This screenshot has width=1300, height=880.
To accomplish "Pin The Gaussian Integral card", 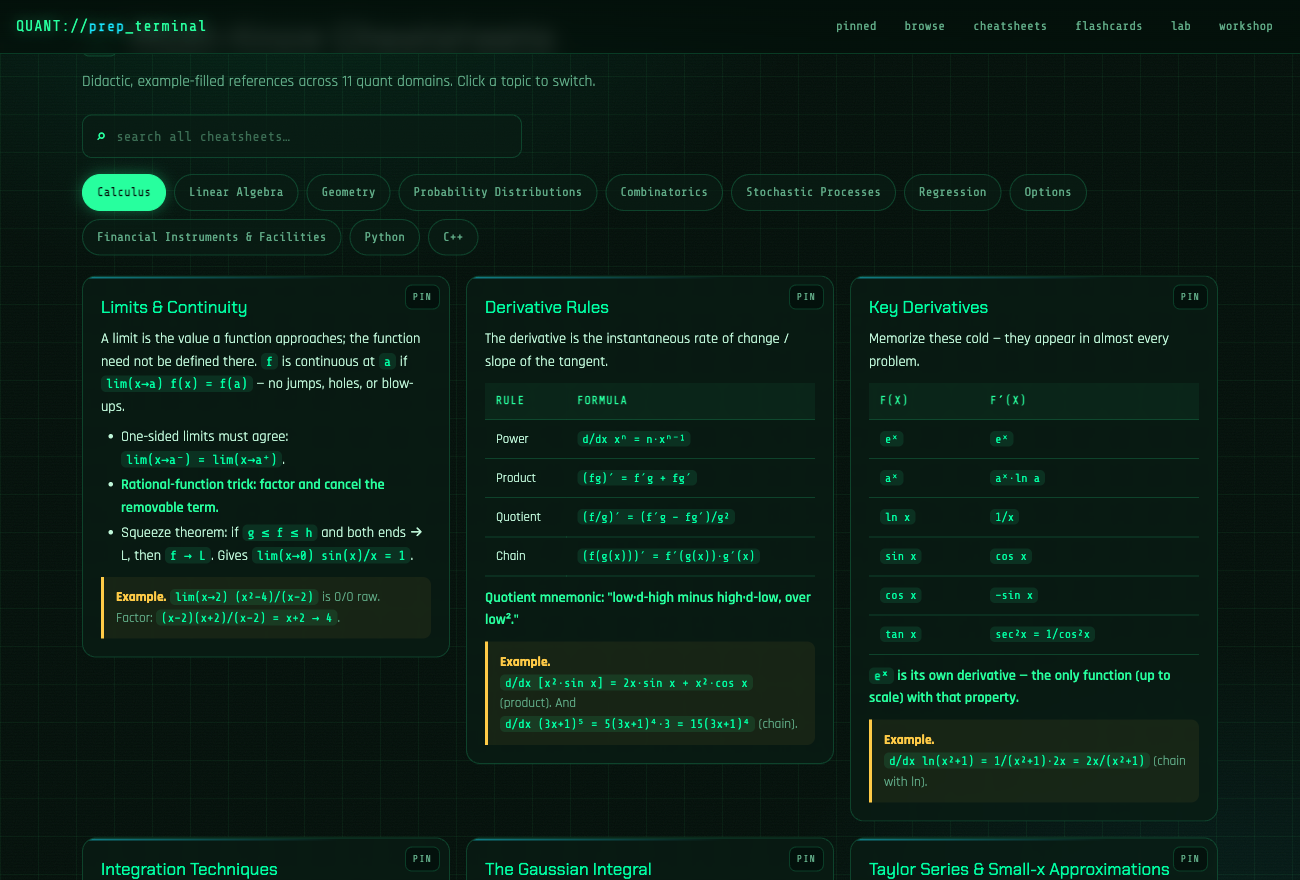I will coord(806,858).
